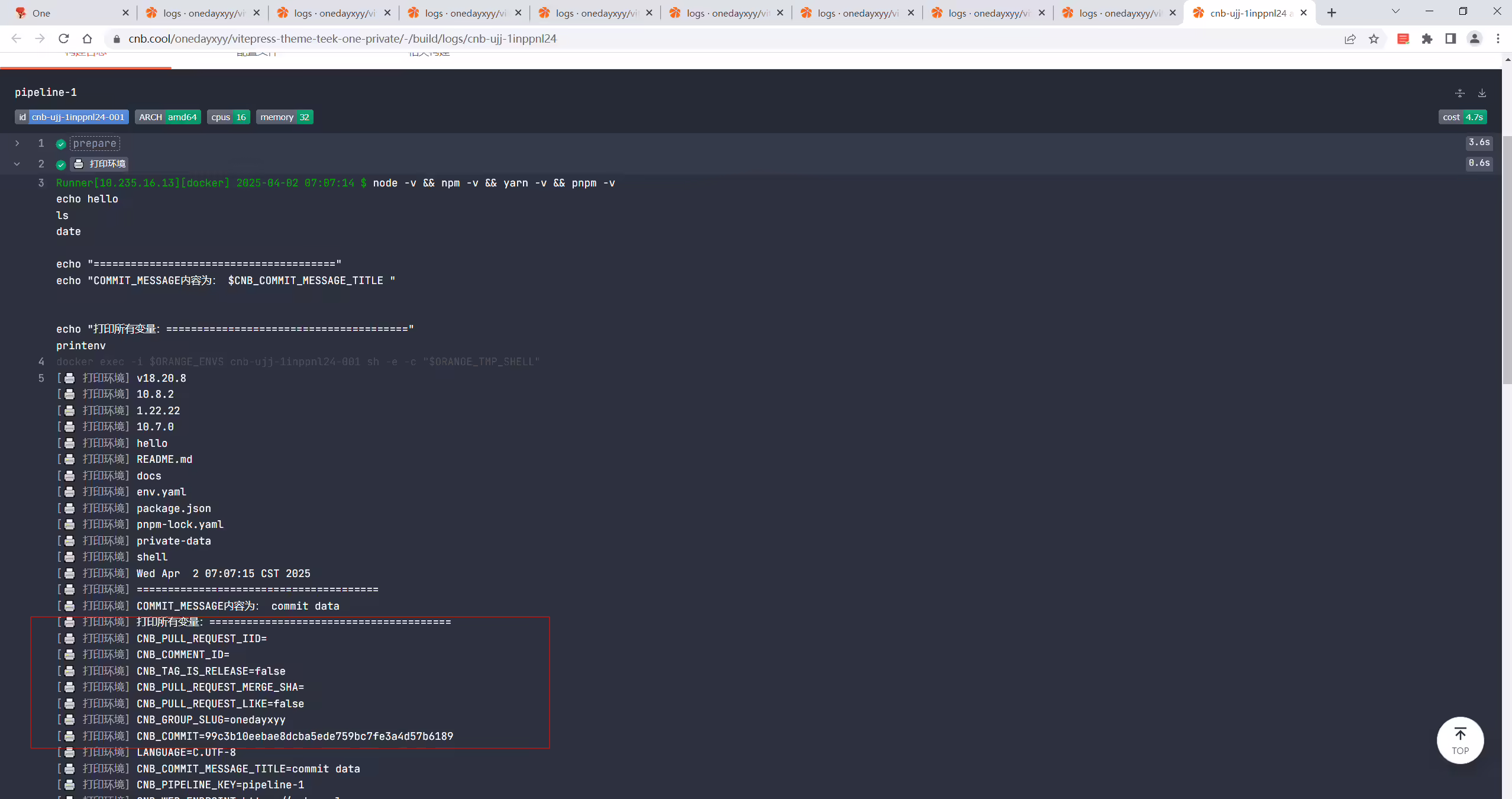Click the Wed Apr 2 date output line
Image resolution: width=1512 pixels, height=799 pixels.
[x=223, y=574]
